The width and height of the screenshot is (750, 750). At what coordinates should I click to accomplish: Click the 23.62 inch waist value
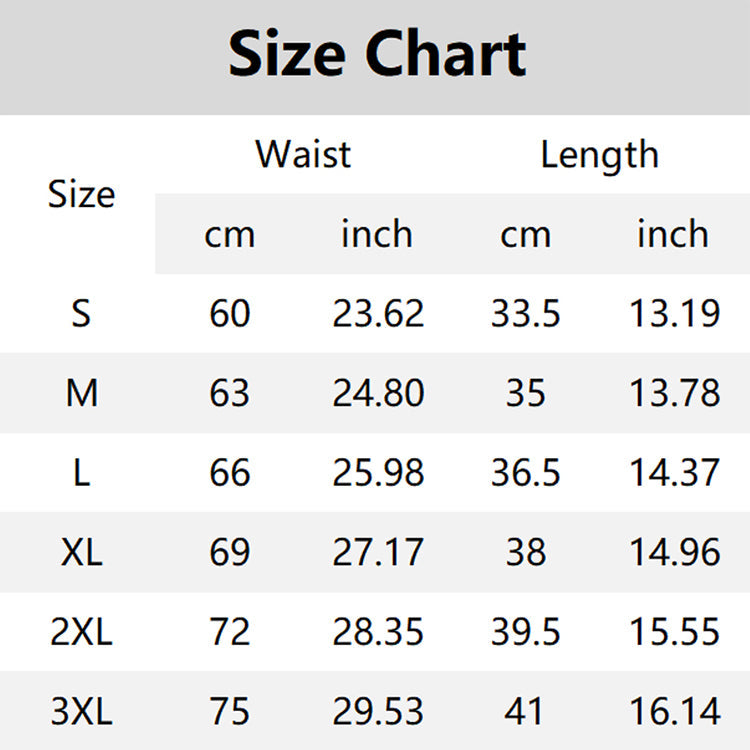tap(378, 314)
